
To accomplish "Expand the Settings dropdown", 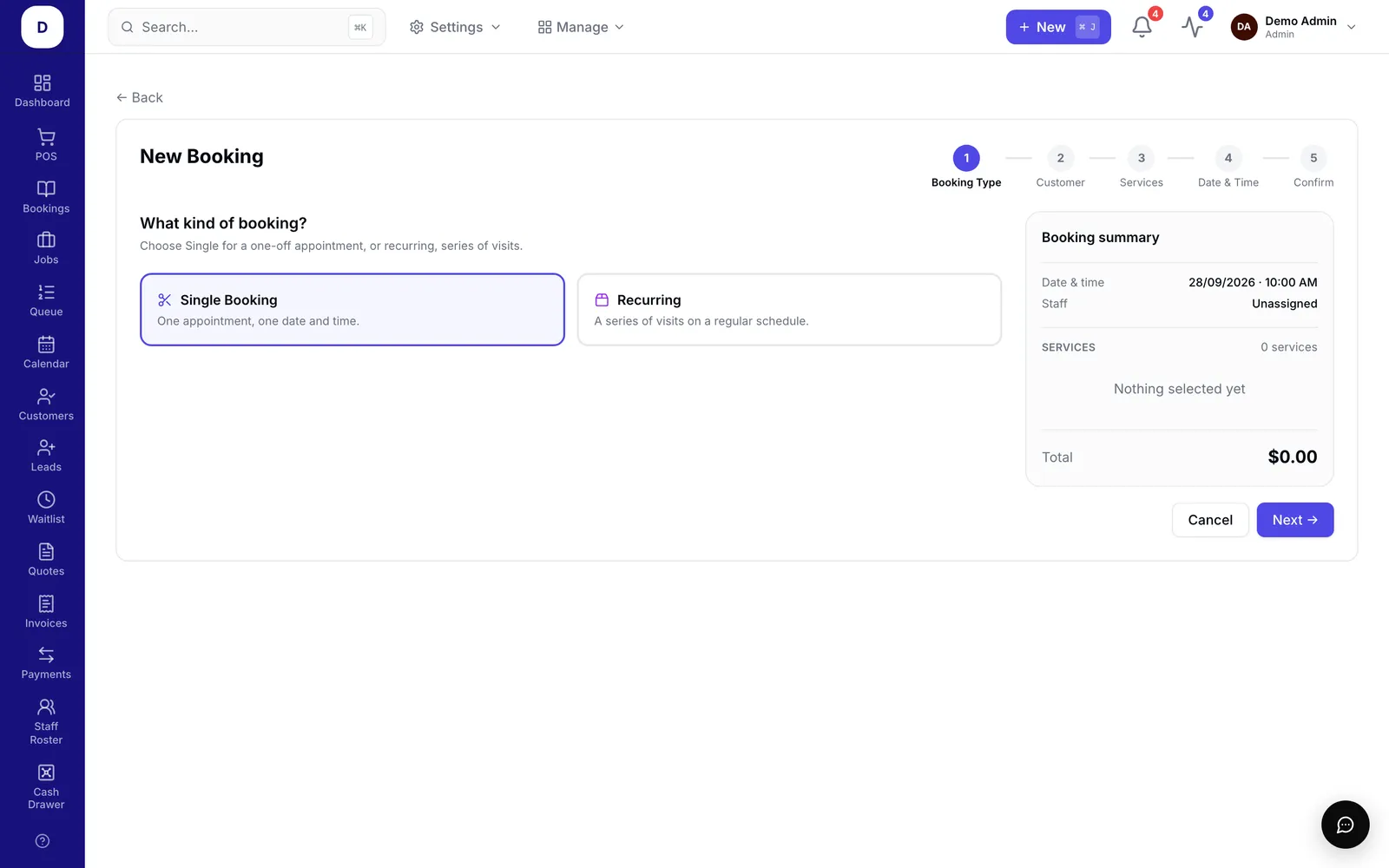I will click(x=455, y=27).
